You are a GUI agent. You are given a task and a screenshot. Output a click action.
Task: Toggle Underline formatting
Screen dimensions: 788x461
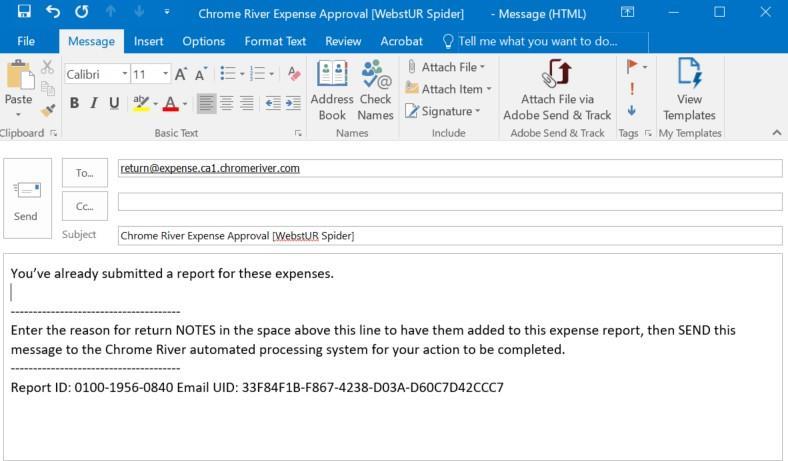(x=114, y=103)
